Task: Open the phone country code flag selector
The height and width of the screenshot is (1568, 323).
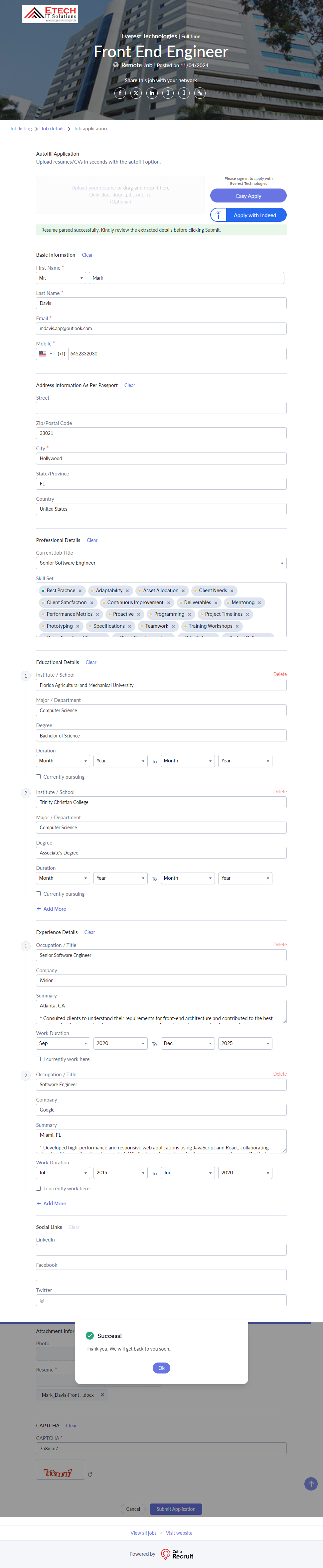Action: tap(45, 354)
